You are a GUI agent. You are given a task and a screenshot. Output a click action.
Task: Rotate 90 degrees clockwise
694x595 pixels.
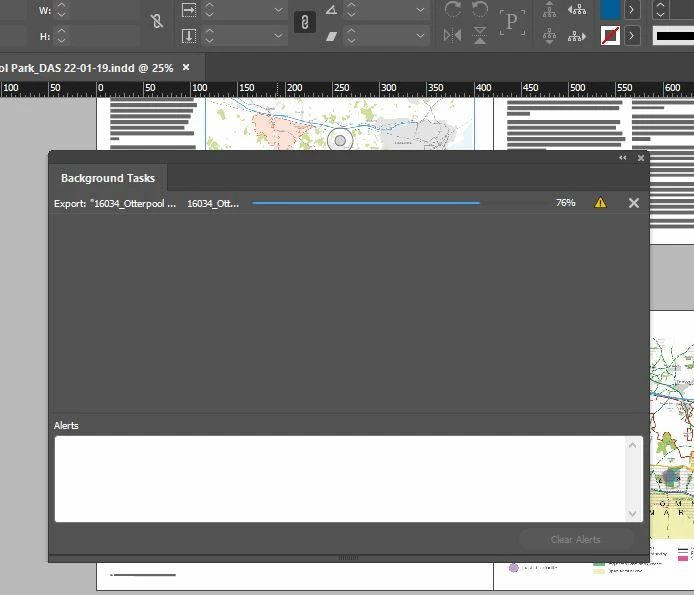[453, 9]
